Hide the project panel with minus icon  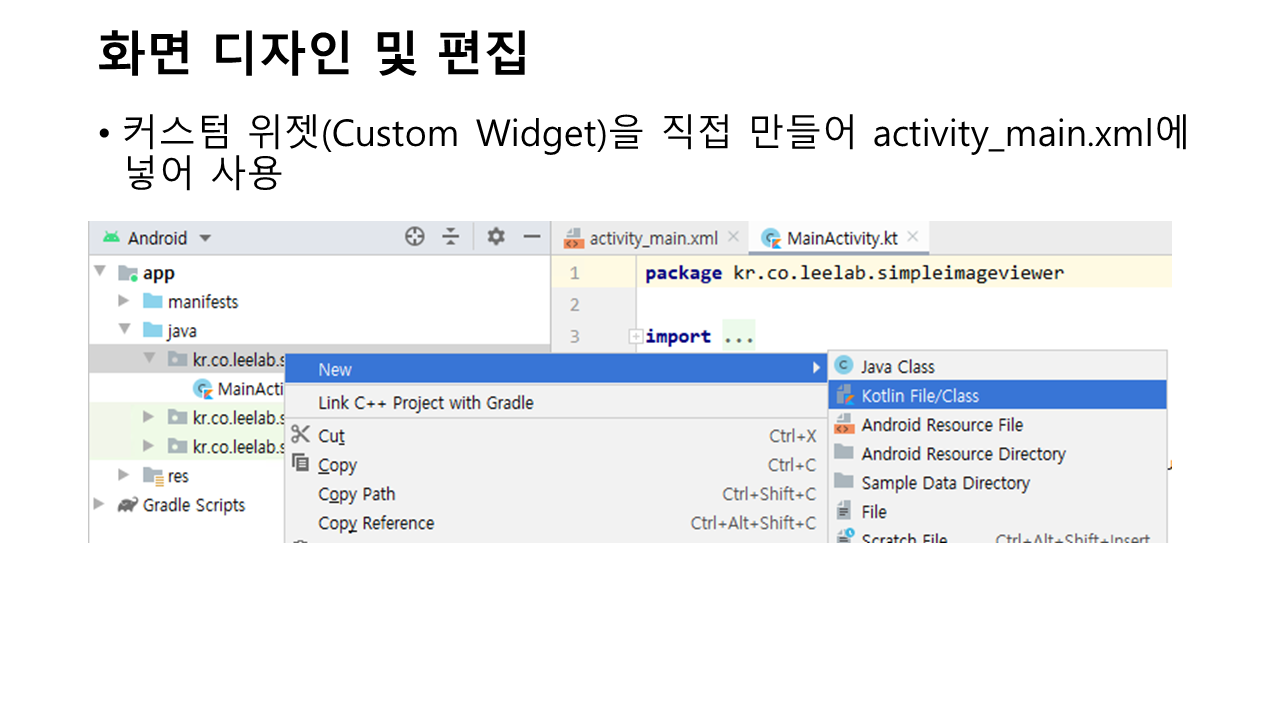coord(532,237)
